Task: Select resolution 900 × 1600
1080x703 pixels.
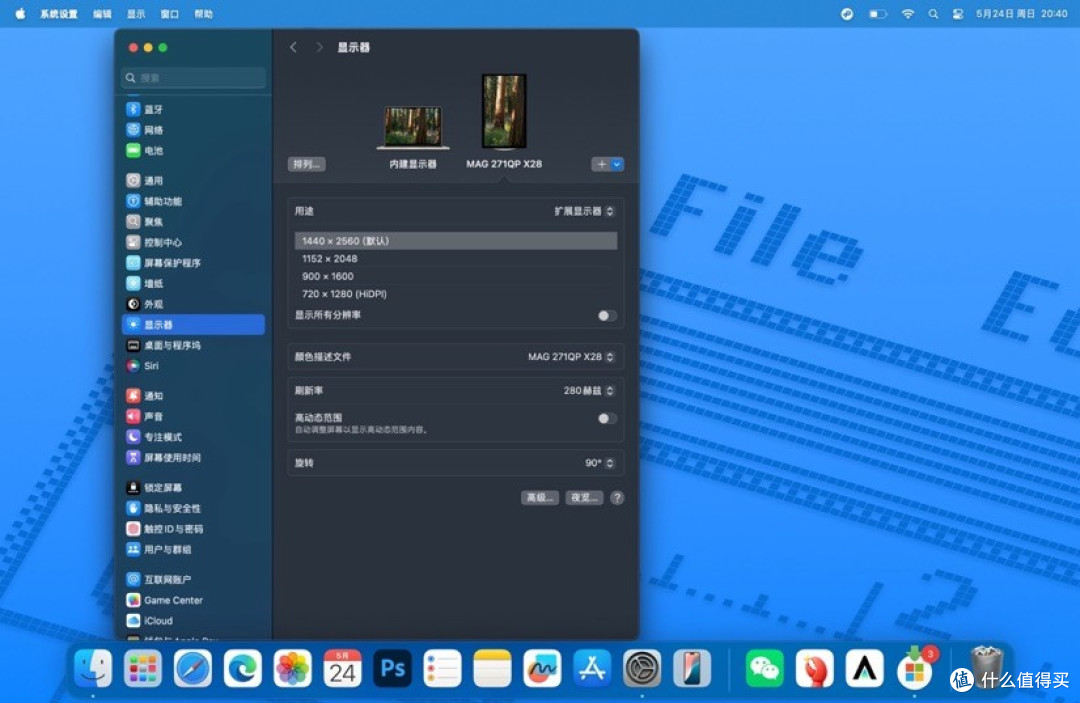Action: pos(456,276)
